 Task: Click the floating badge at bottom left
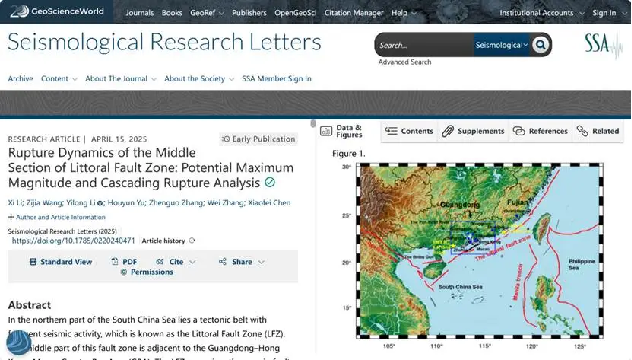(x=19, y=342)
